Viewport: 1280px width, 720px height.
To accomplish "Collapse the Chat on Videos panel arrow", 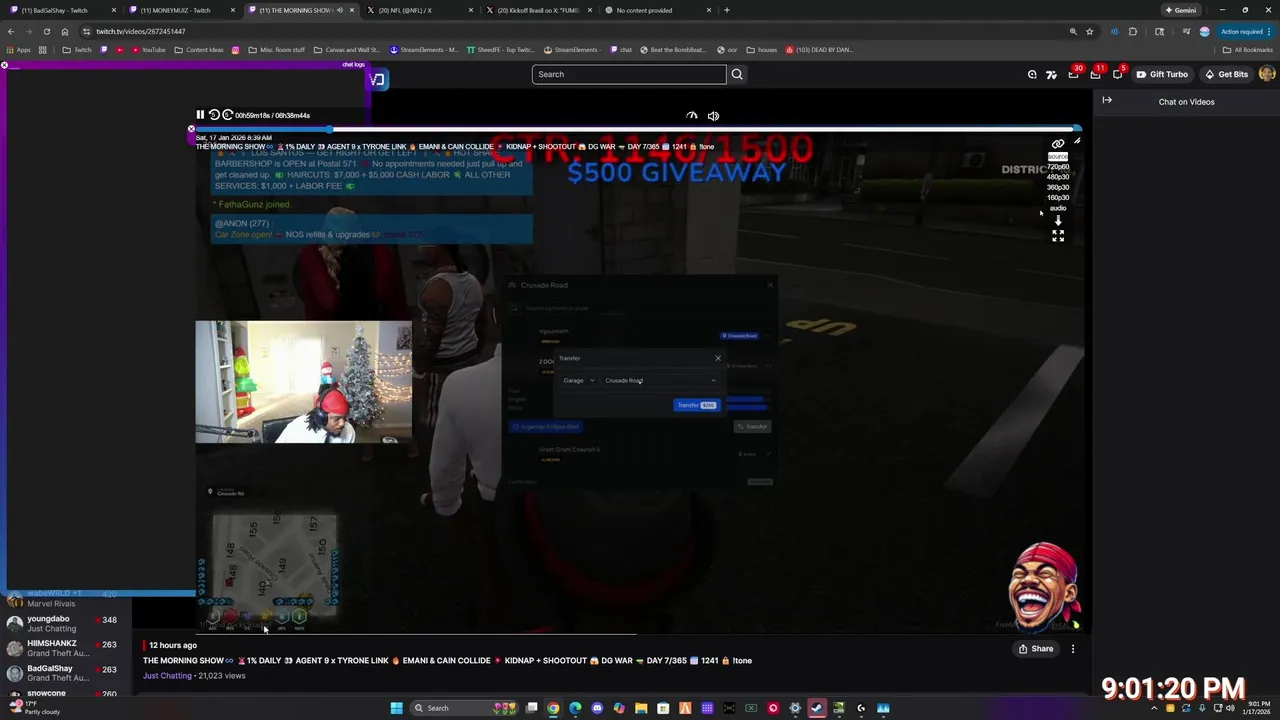I will [x=1107, y=100].
